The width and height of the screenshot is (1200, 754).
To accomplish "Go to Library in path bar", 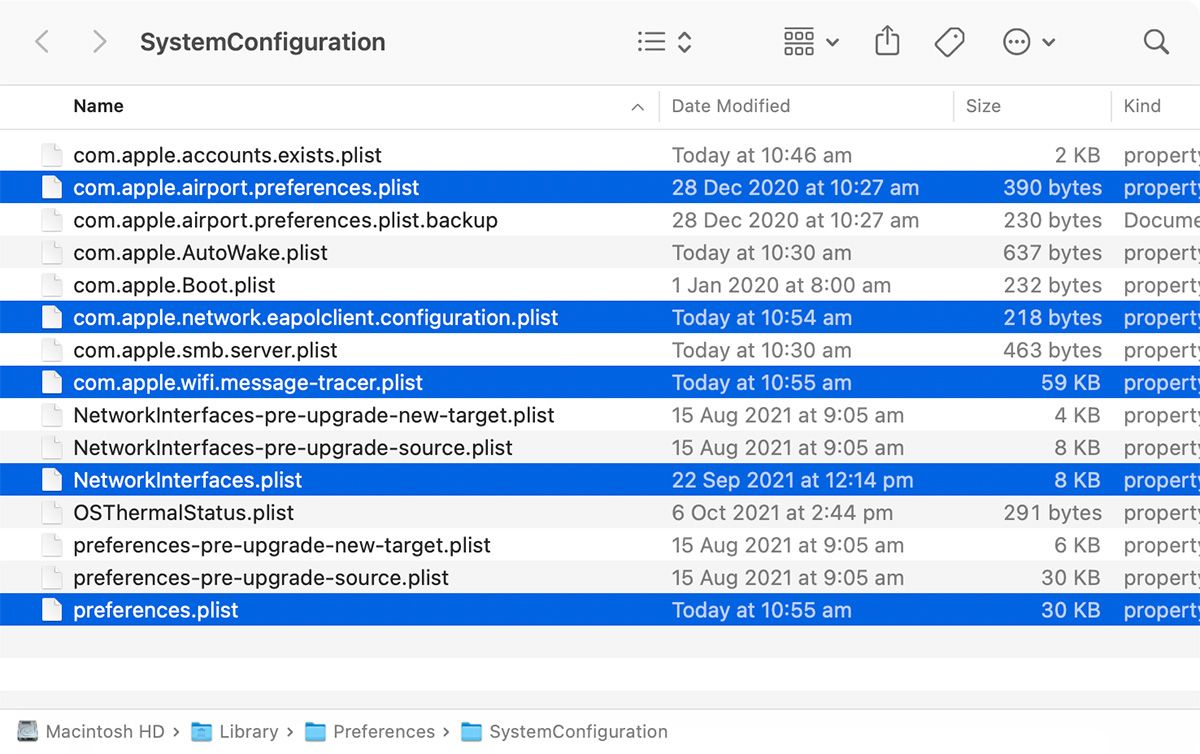I will [x=248, y=731].
